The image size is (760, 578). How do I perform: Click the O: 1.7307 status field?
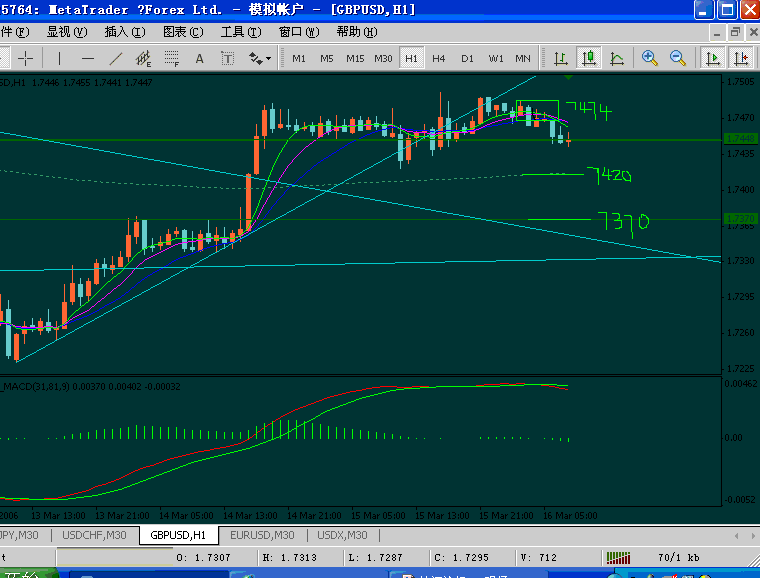pyautogui.click(x=203, y=558)
